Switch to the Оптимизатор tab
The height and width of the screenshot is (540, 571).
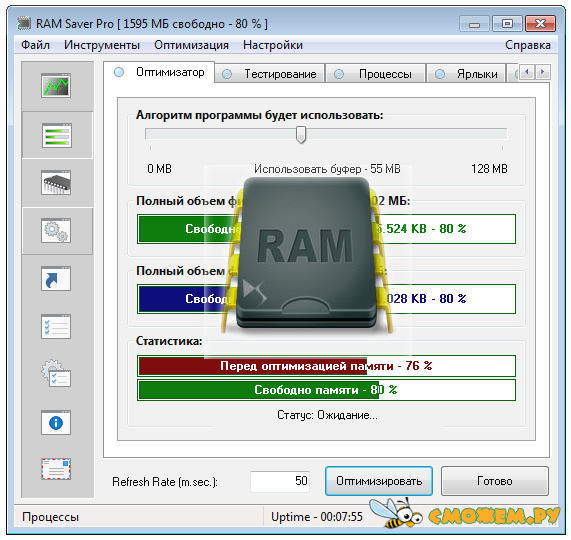point(159,72)
